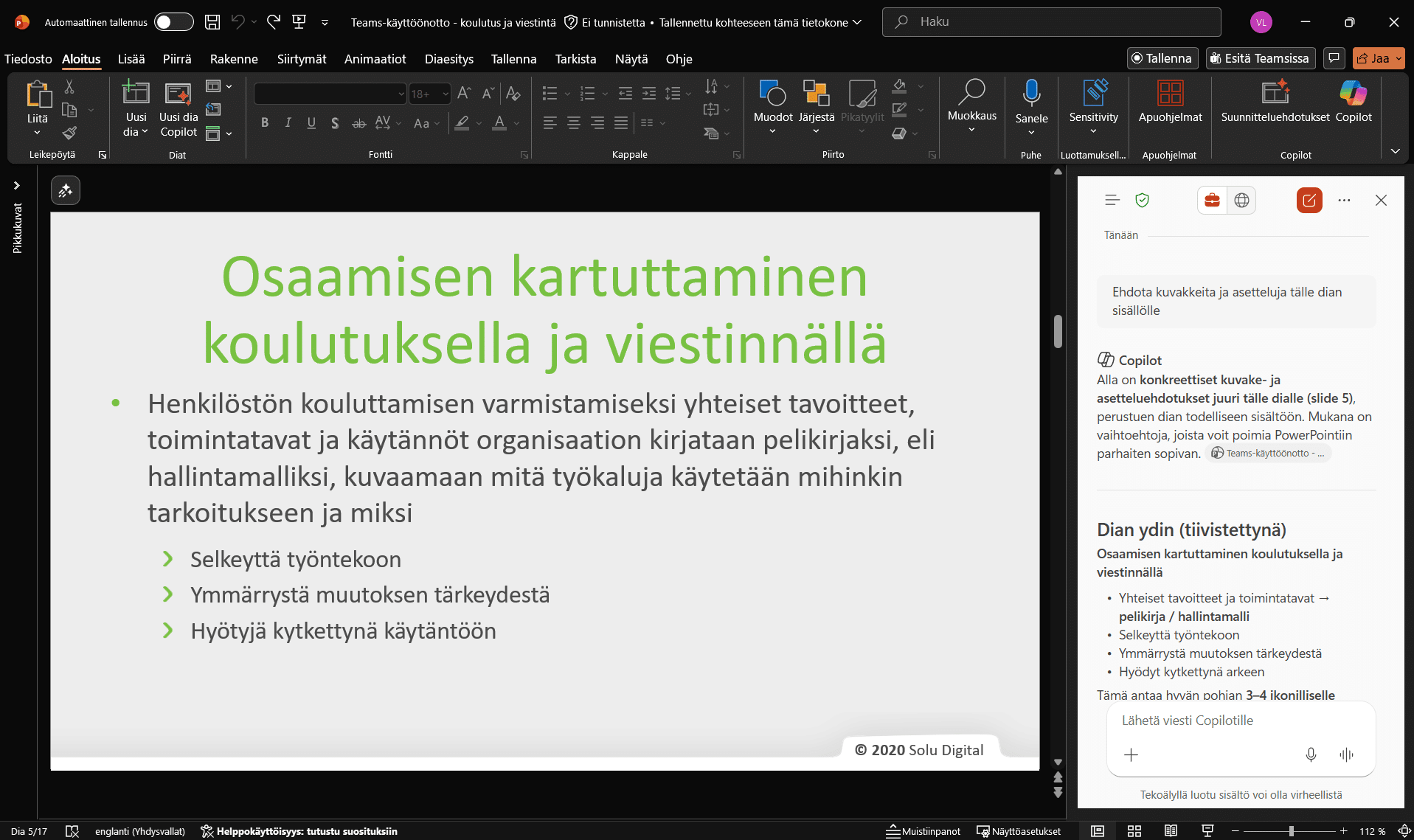Toggle Automaattinen tallennus switch
Screen dimensions: 1414x840
(x=173, y=22)
